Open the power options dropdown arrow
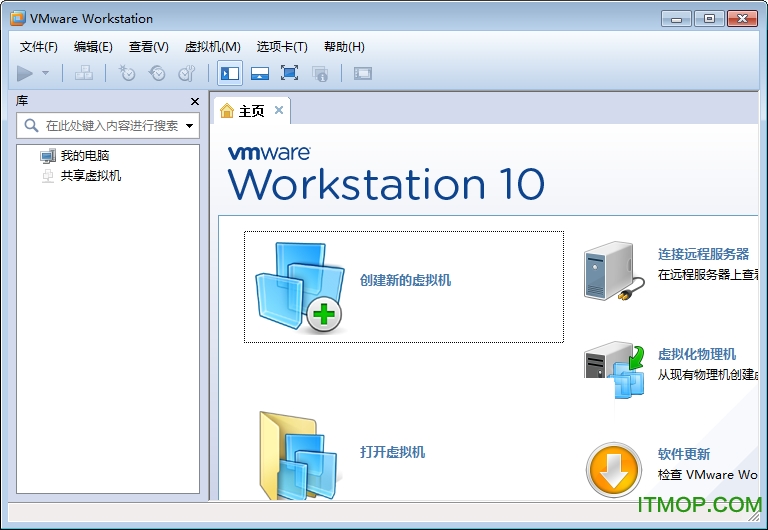This screenshot has width=768, height=530. 46,73
